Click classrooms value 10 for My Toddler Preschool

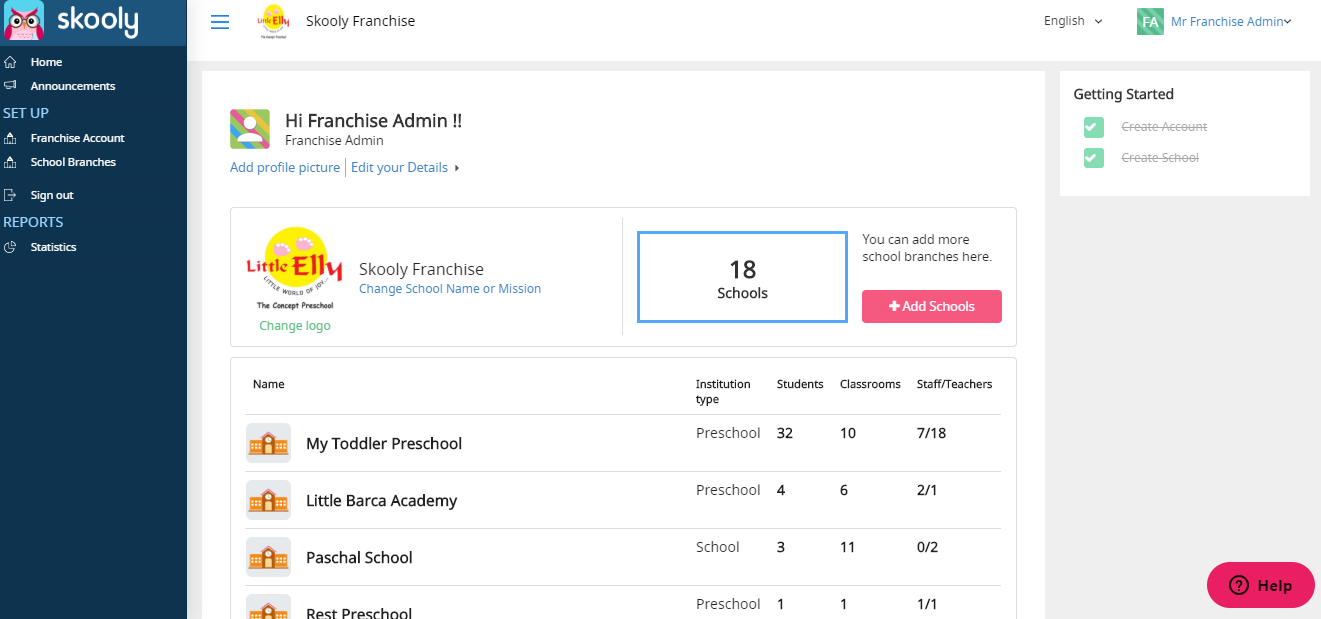pos(848,433)
